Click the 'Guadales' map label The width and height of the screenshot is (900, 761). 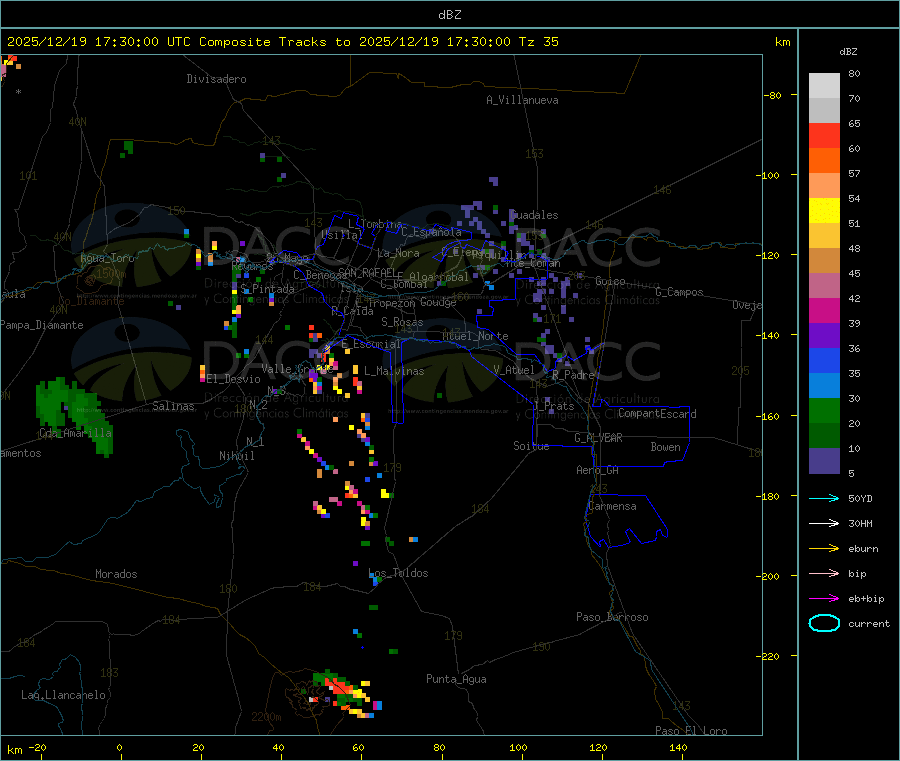534,215
